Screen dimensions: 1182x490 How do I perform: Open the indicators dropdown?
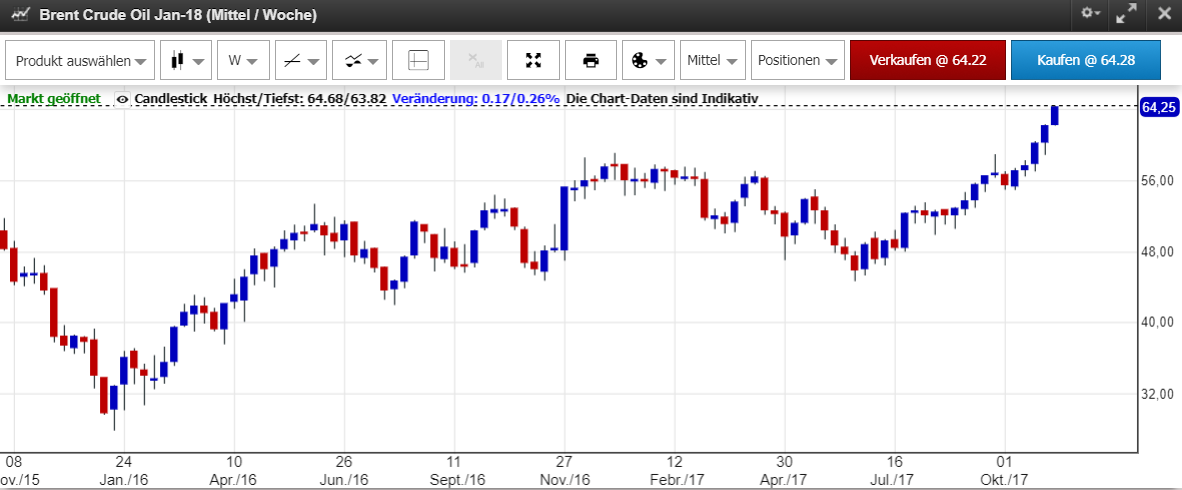tap(359, 60)
